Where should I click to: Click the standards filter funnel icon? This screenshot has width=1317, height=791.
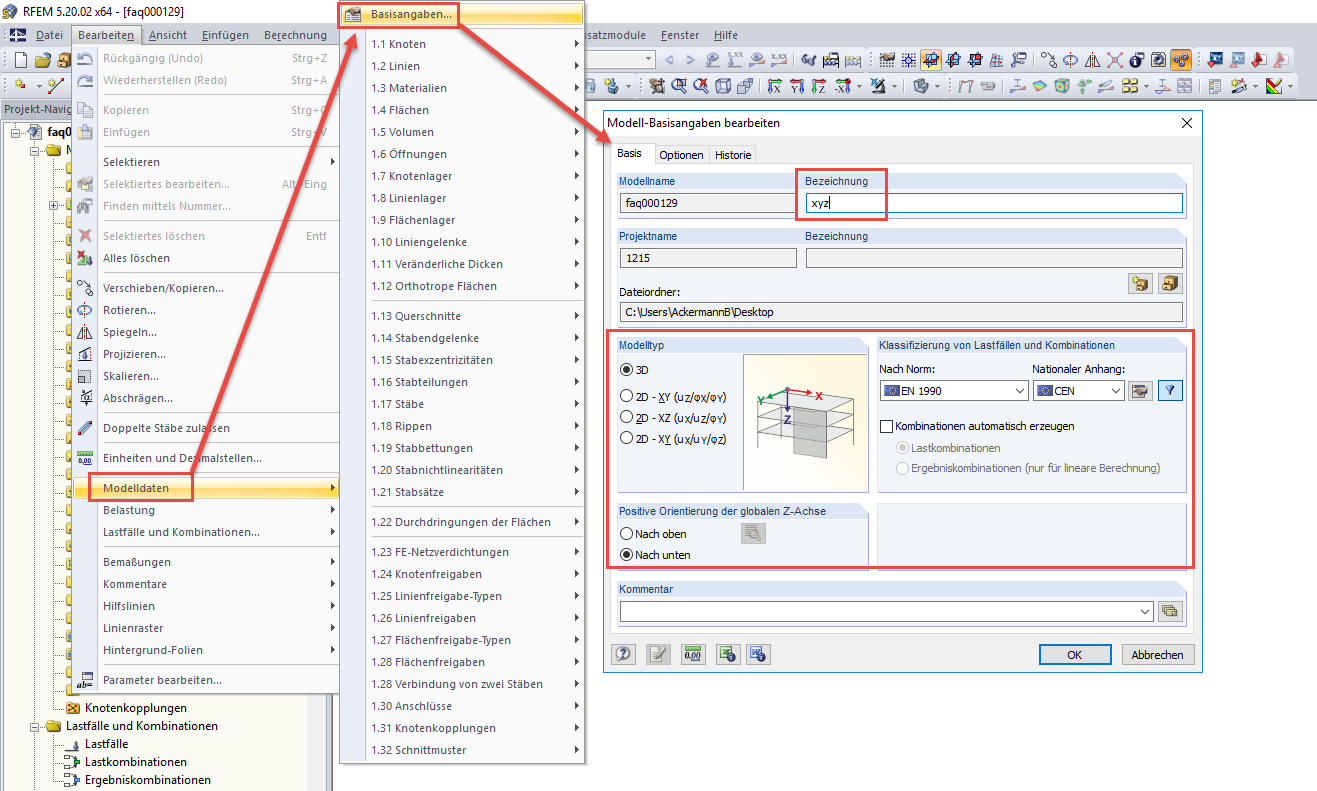coord(1170,391)
